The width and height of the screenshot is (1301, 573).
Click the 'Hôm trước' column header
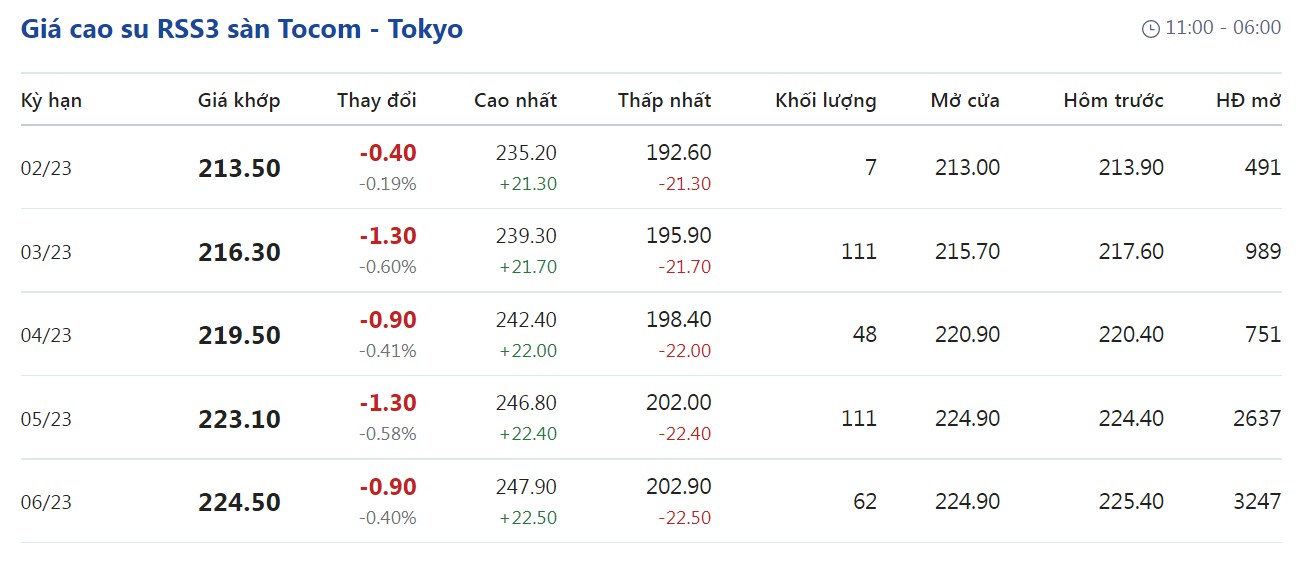[x=1114, y=100]
